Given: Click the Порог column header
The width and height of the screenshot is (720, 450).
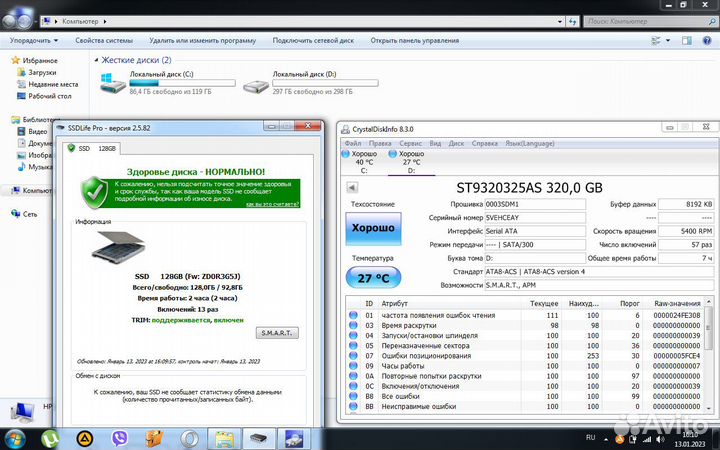Looking at the screenshot, I should [630, 304].
